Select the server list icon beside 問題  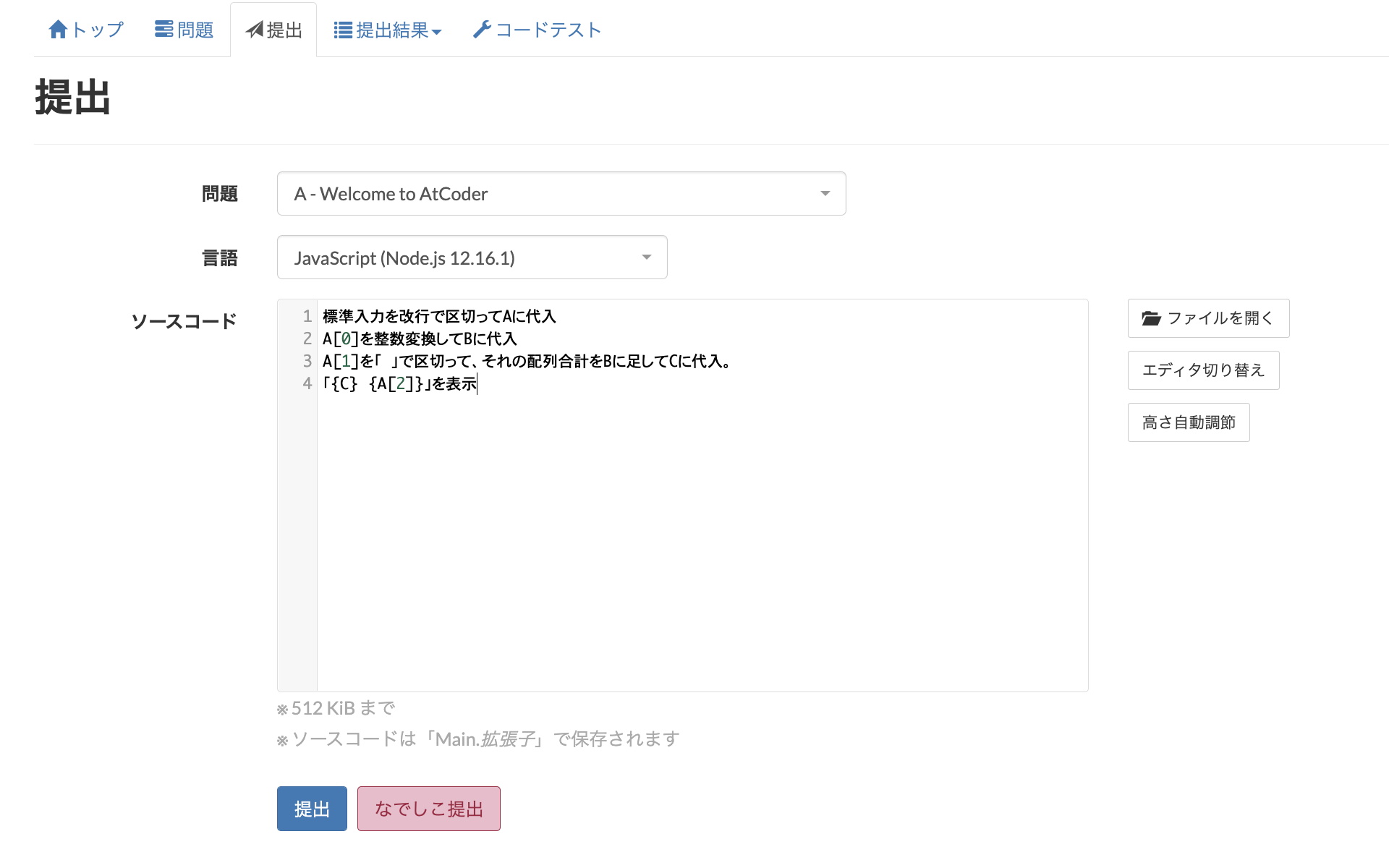coord(162,29)
